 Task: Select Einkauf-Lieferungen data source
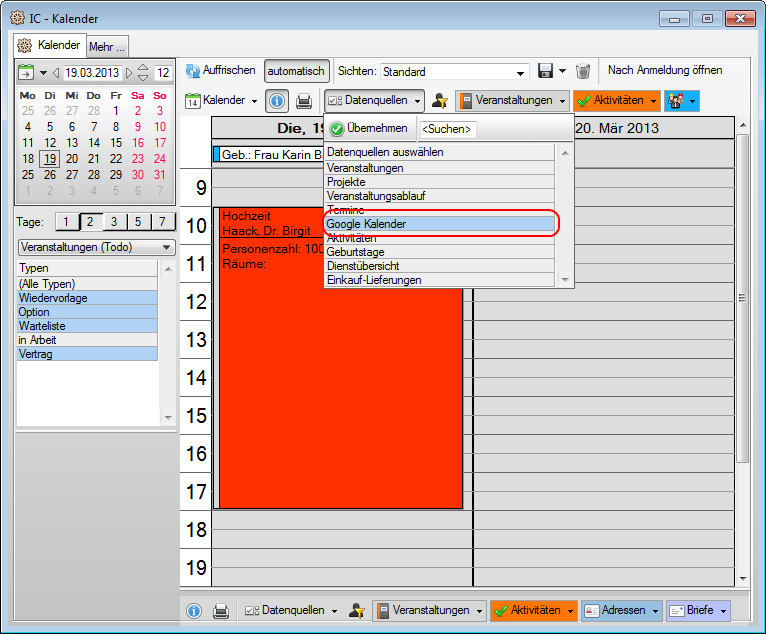(440, 280)
